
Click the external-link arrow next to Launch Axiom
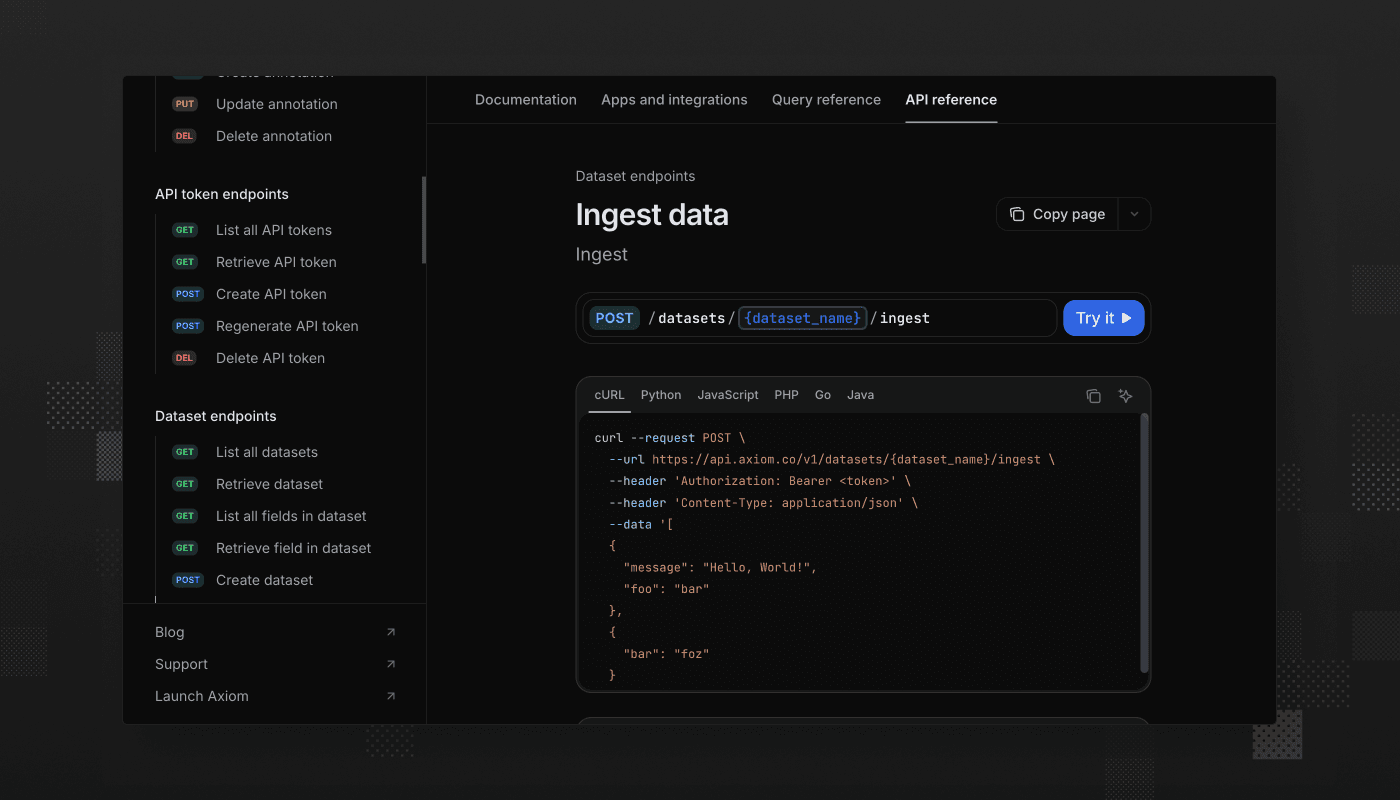pos(390,696)
